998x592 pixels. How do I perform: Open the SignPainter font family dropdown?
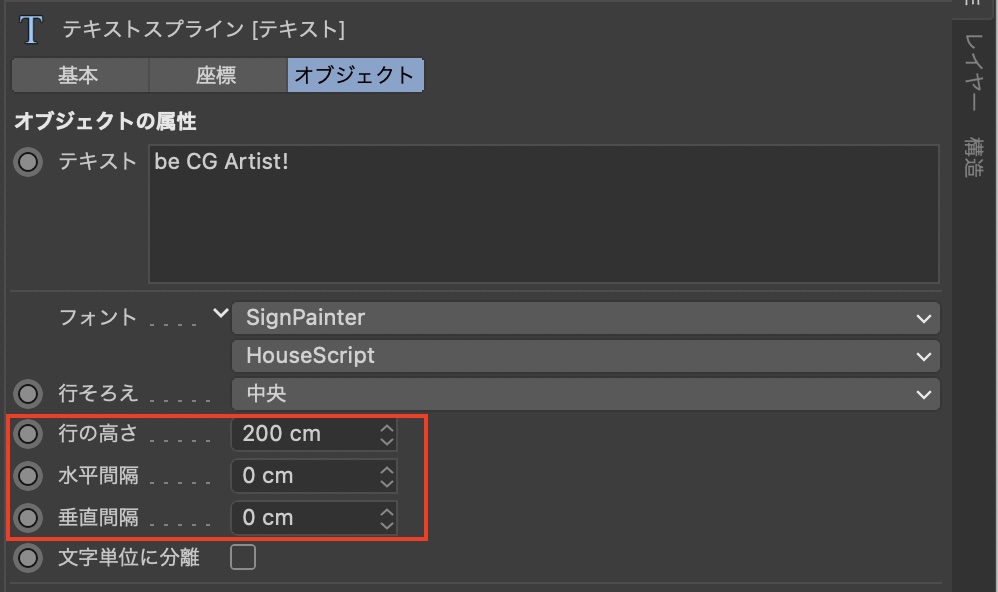(x=585, y=318)
